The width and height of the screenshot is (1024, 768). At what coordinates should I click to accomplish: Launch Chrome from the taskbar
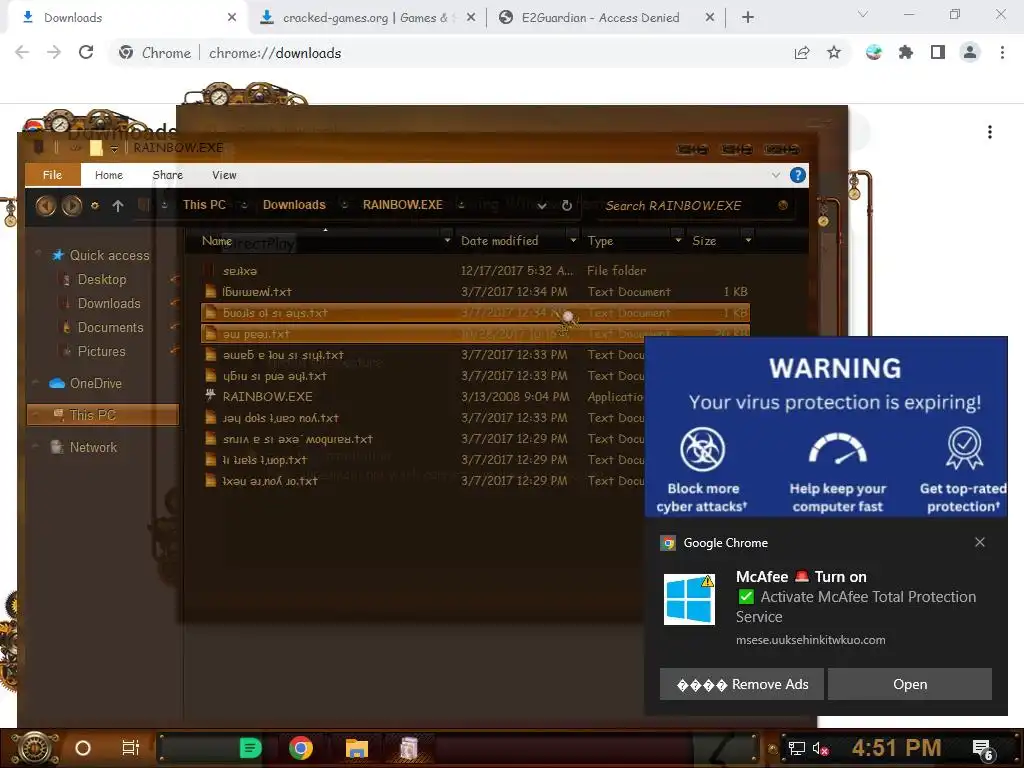pyautogui.click(x=301, y=748)
